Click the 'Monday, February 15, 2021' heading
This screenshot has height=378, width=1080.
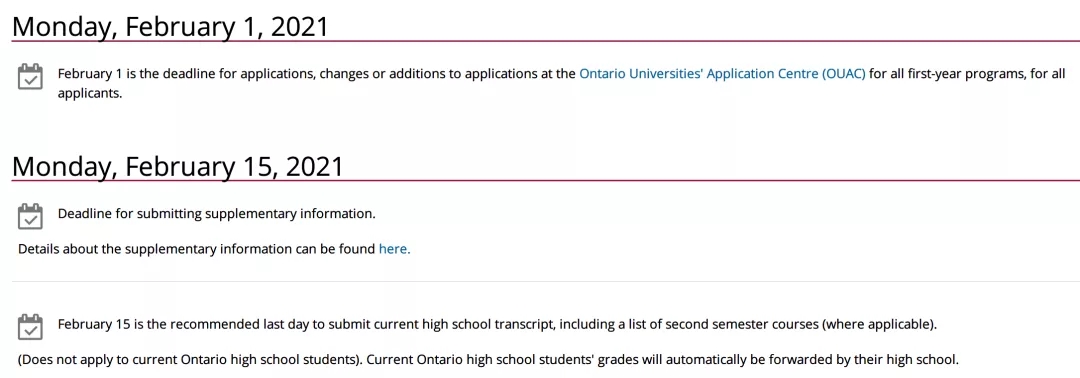tap(178, 167)
